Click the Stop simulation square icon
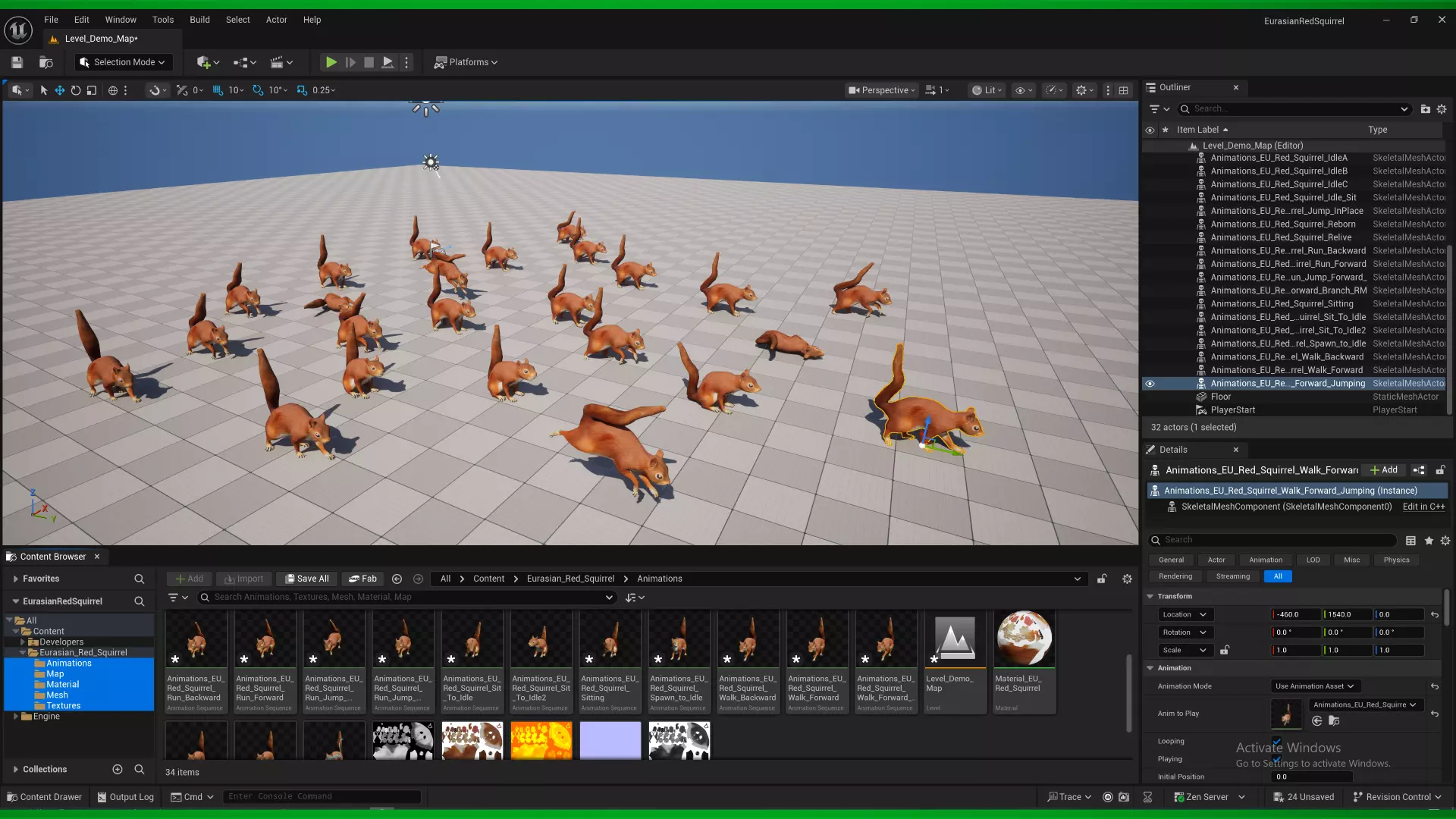This screenshot has width=1456, height=819. point(369,62)
